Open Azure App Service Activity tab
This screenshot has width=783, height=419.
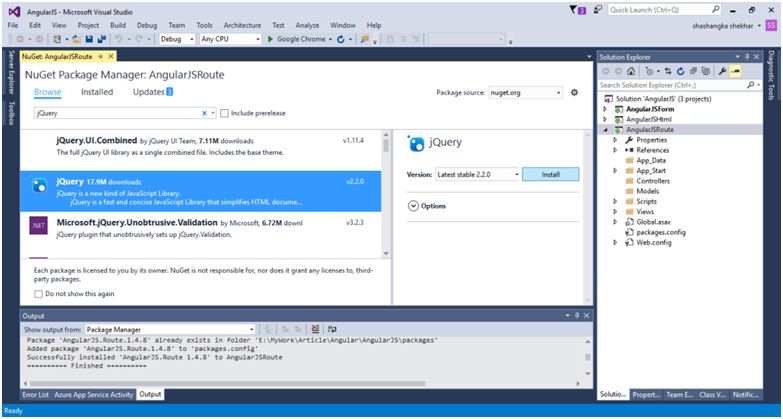[94, 395]
